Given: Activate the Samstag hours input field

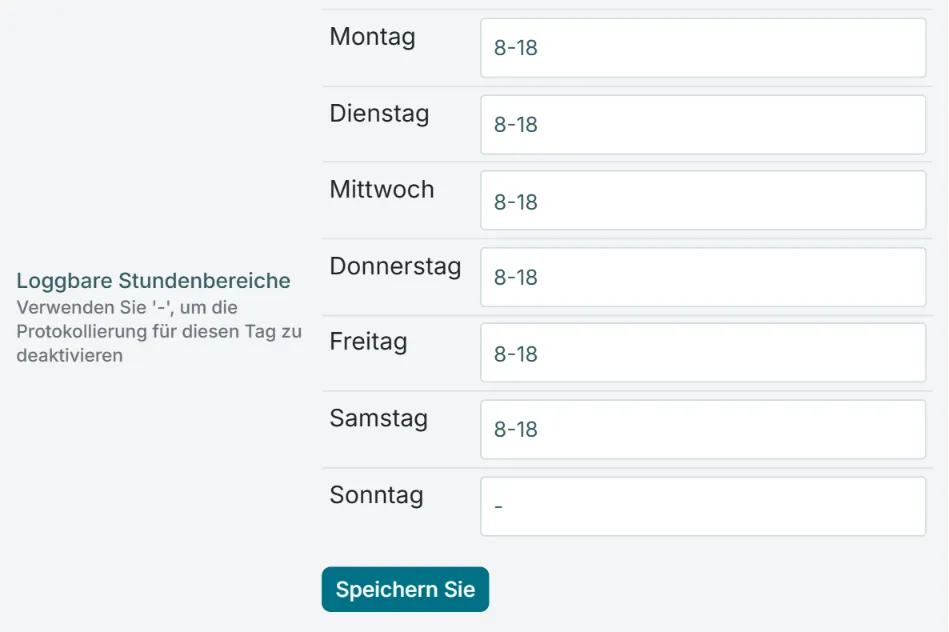Looking at the screenshot, I should [703, 429].
